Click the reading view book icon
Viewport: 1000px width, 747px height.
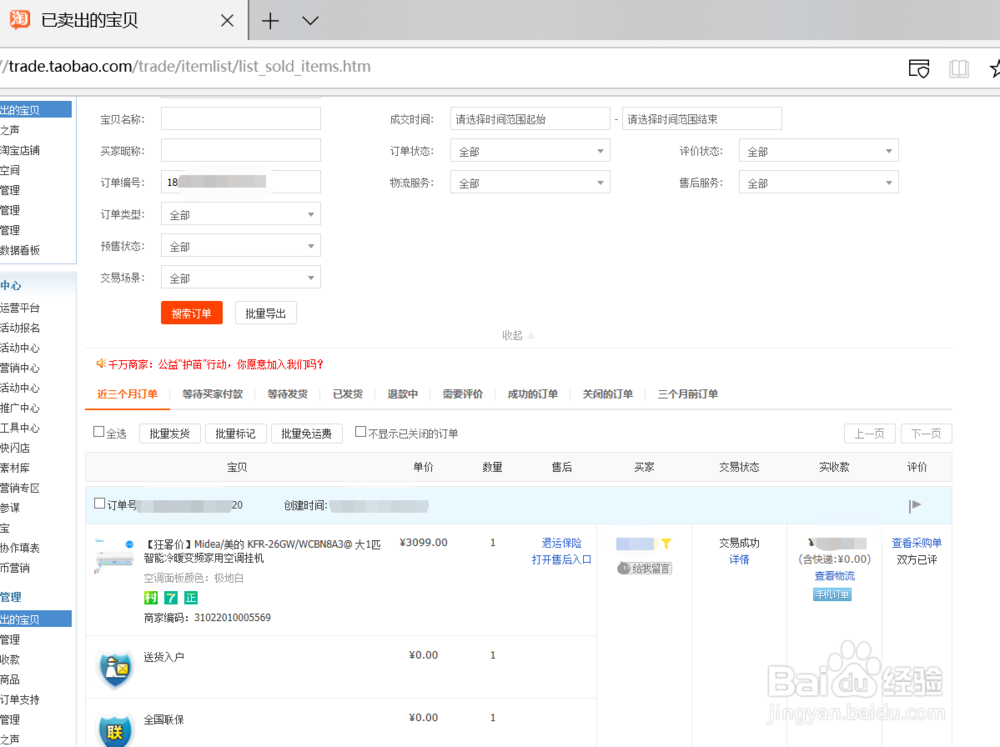(x=959, y=68)
